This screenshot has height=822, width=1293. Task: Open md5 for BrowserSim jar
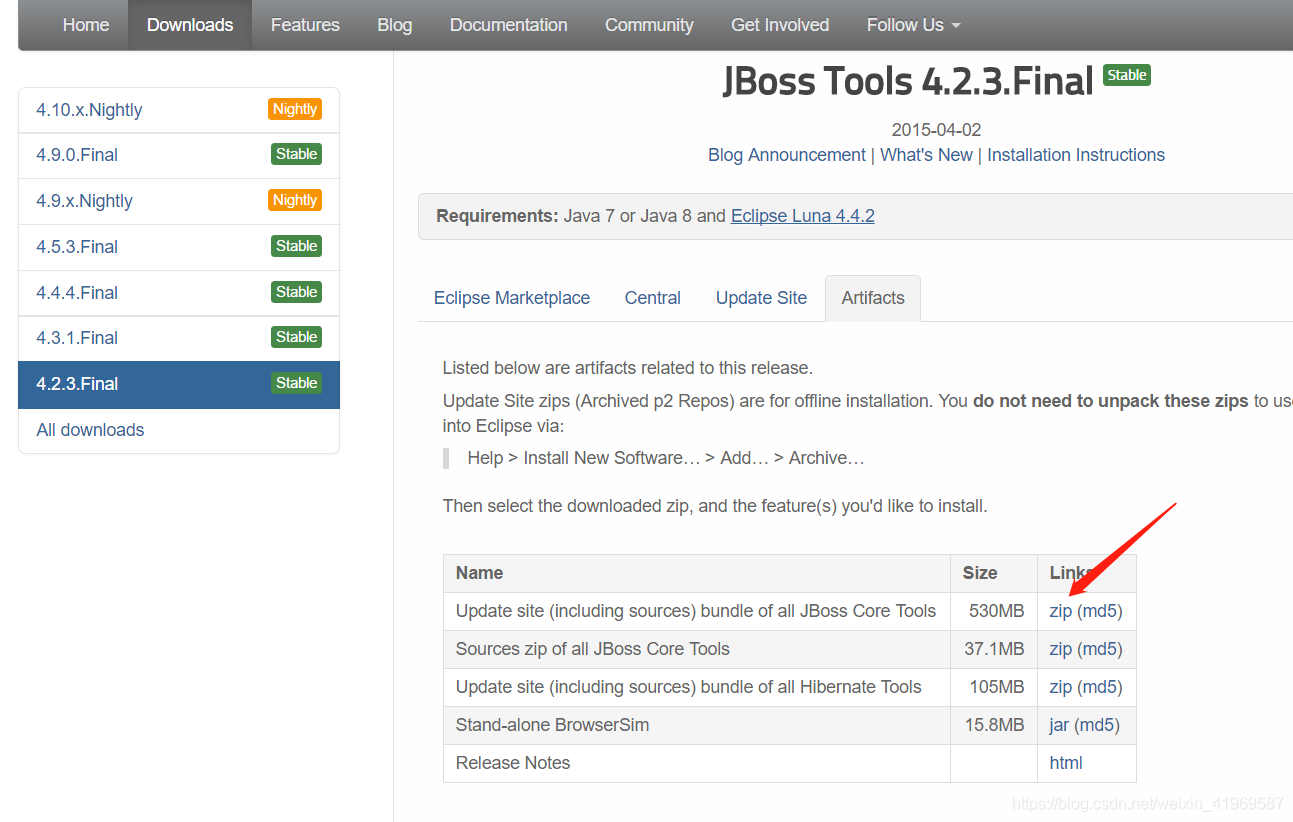click(1097, 725)
